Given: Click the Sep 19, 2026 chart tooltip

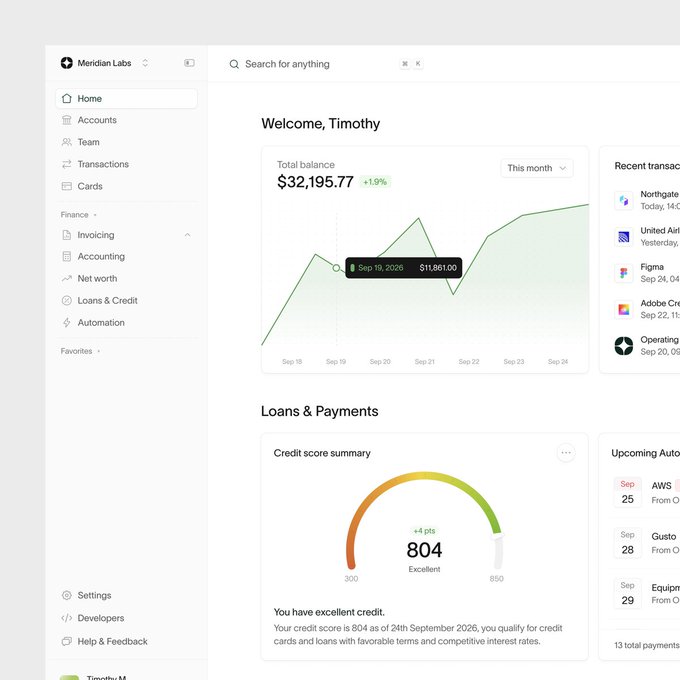Looking at the screenshot, I should click(x=404, y=268).
